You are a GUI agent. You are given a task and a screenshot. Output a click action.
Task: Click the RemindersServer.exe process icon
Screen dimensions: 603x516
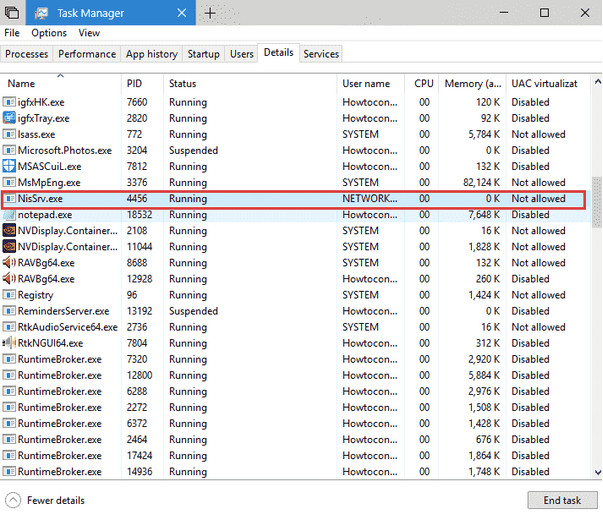tap(9, 311)
